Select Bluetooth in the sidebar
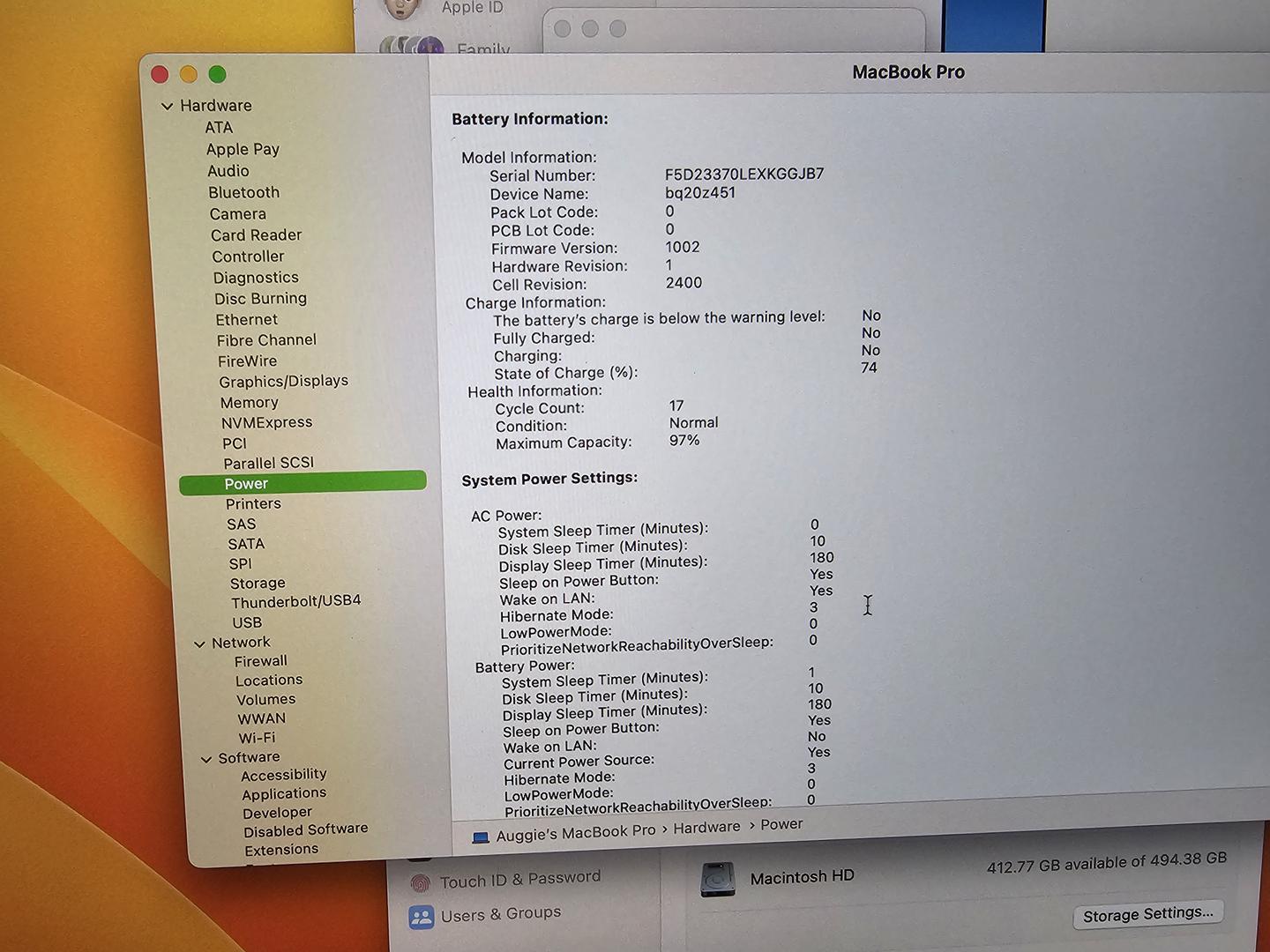1270x952 pixels. pos(244,192)
